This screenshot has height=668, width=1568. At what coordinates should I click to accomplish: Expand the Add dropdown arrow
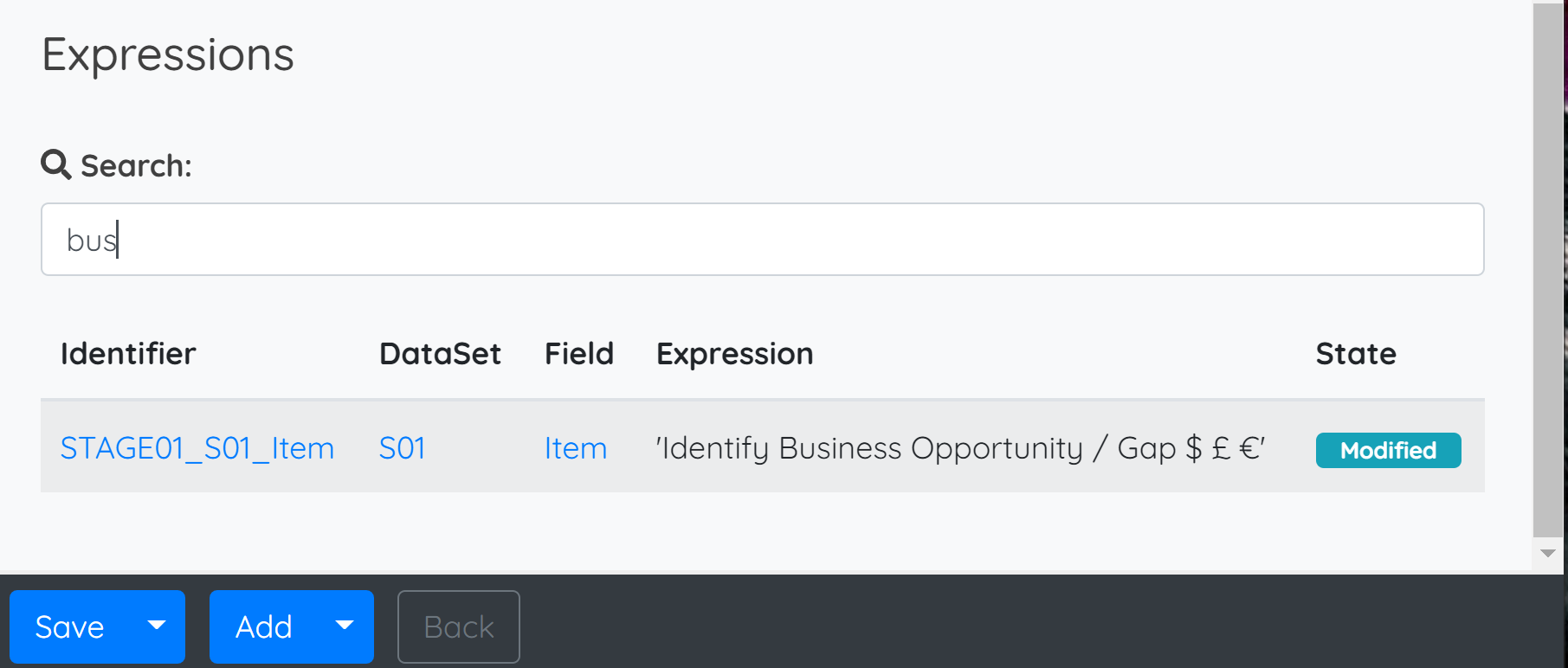[345, 626]
